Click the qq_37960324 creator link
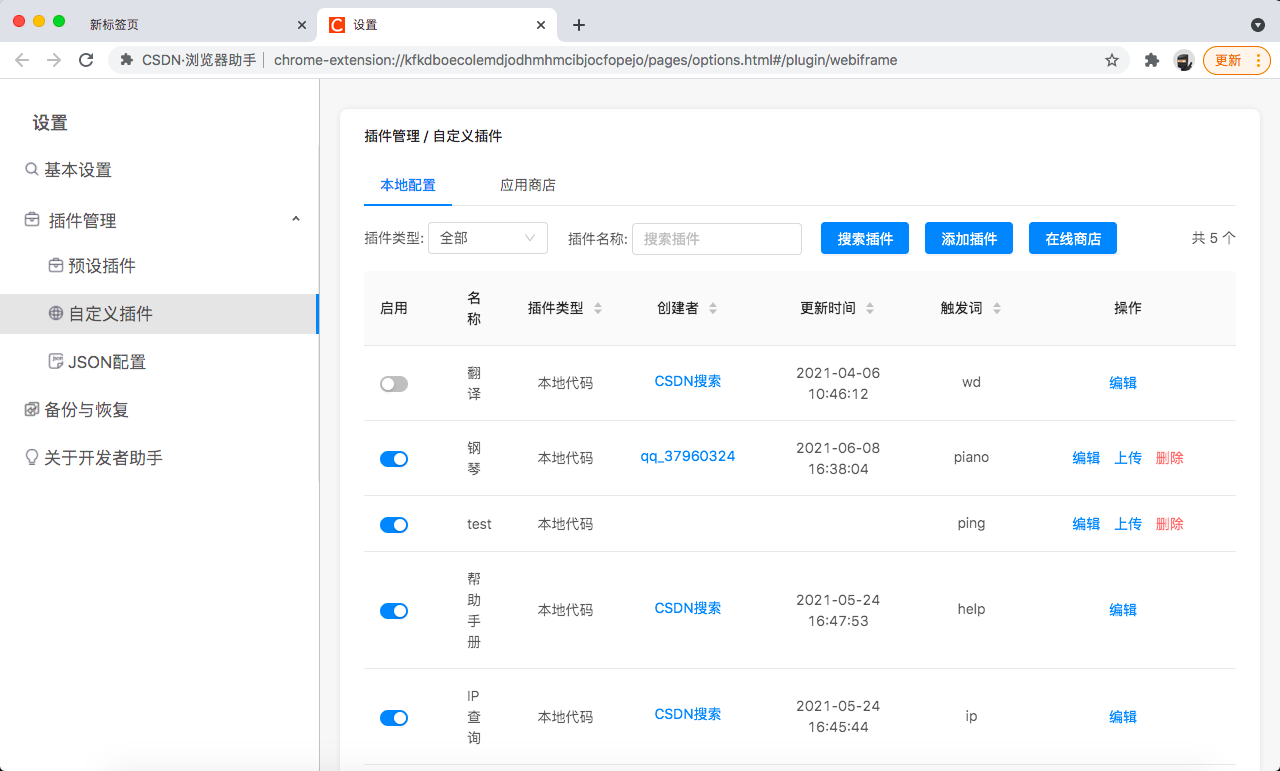1280x771 pixels. pos(688,456)
